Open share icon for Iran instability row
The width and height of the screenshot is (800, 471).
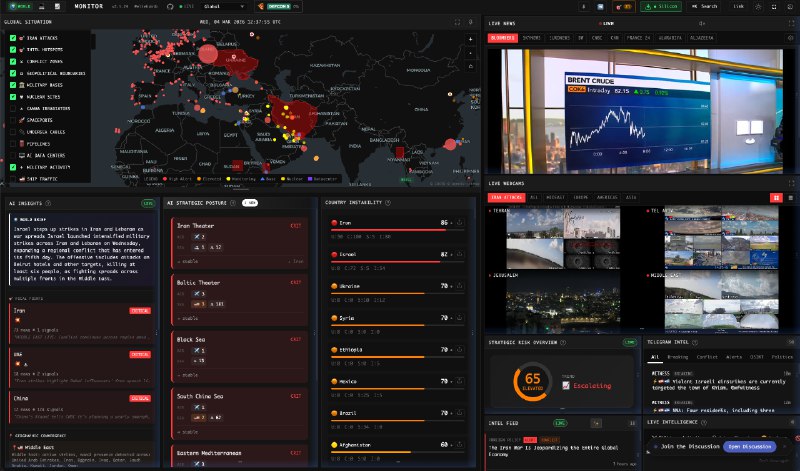[459, 222]
